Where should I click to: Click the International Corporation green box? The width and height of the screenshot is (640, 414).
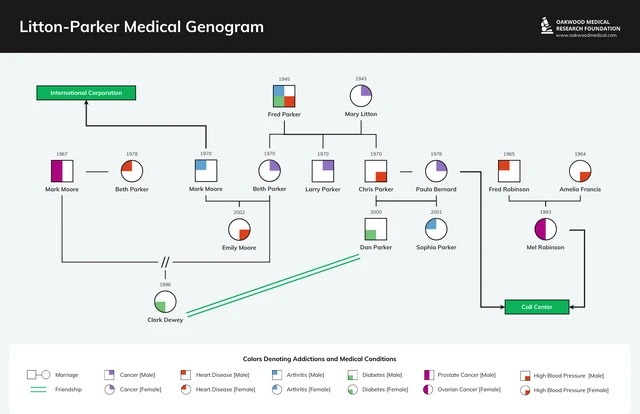[x=86, y=93]
